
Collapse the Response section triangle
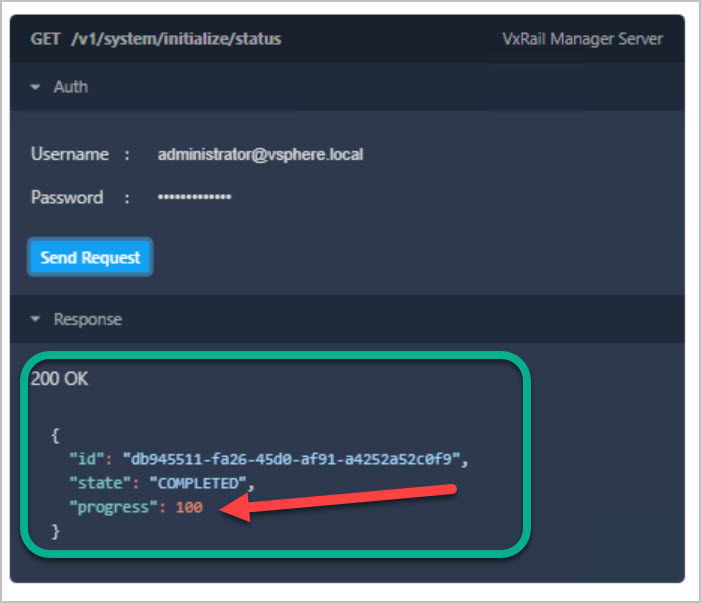click(x=36, y=320)
